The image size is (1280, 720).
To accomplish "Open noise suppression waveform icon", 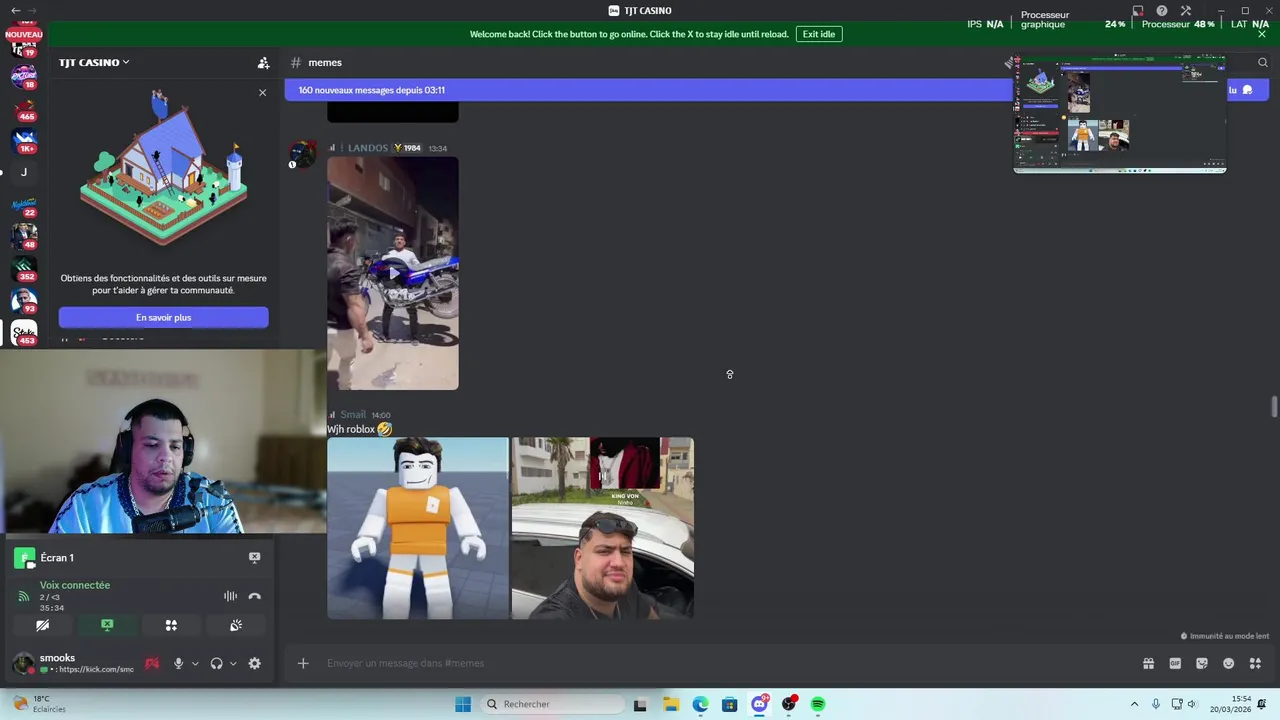I will point(230,596).
